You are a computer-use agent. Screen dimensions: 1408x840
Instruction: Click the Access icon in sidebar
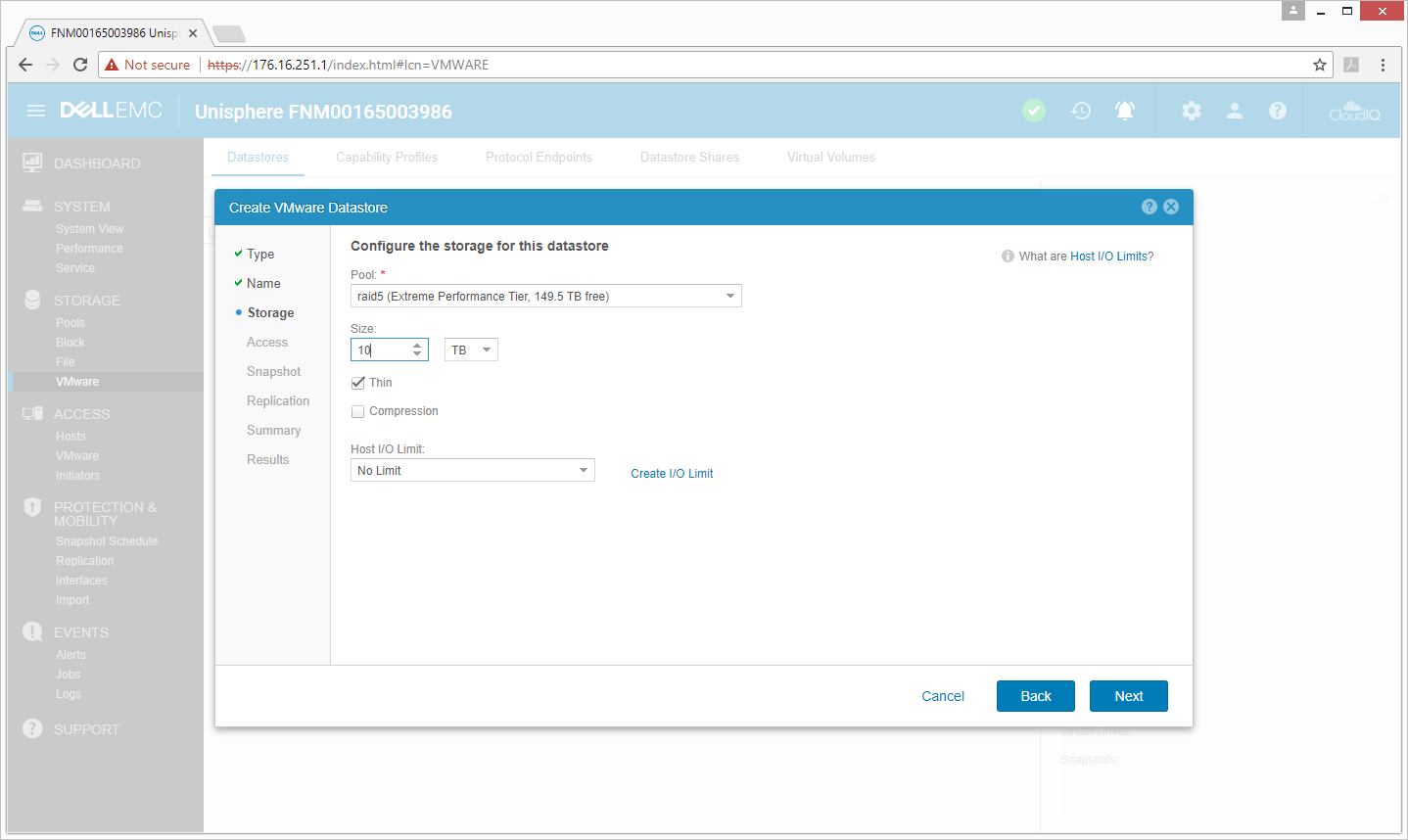pos(32,413)
